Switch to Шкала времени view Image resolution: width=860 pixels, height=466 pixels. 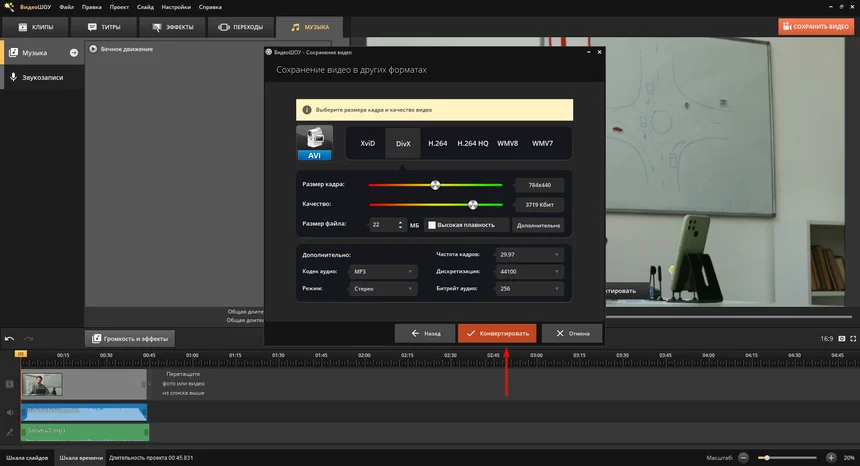tap(81, 458)
